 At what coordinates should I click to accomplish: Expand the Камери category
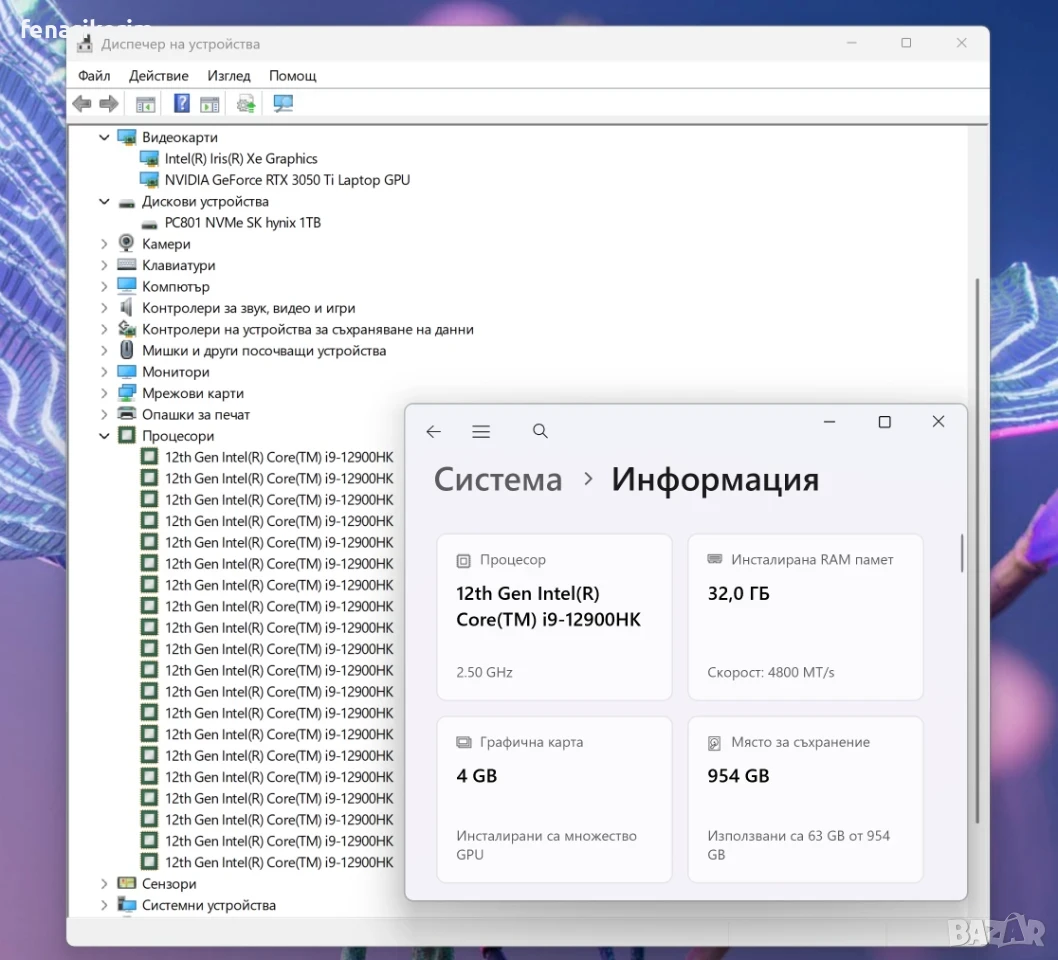click(x=104, y=244)
